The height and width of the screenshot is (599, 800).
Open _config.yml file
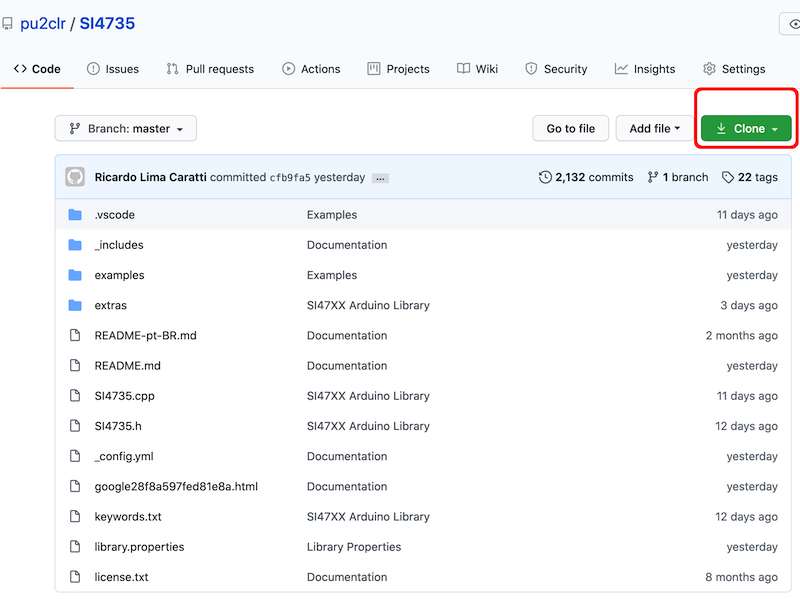point(124,456)
